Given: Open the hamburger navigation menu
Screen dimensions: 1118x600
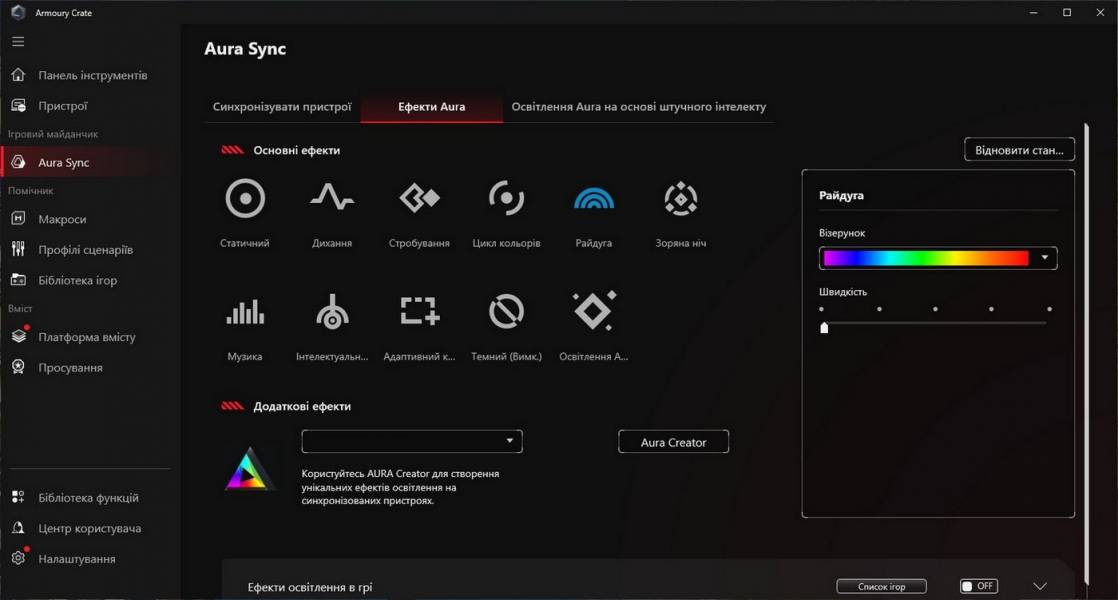Looking at the screenshot, I should pos(18,42).
